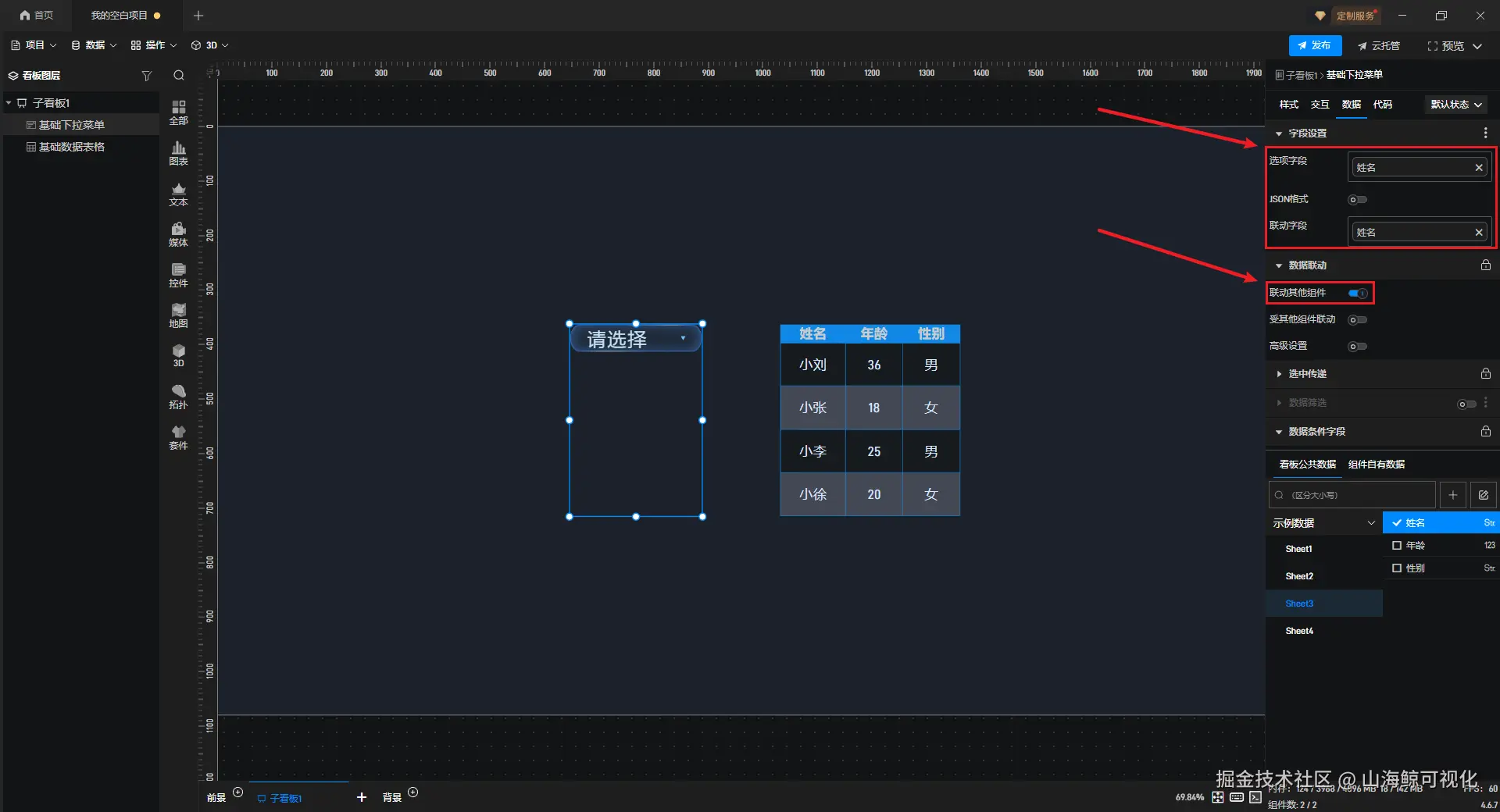Click the lock icon beside 选中传递

coord(1485,374)
